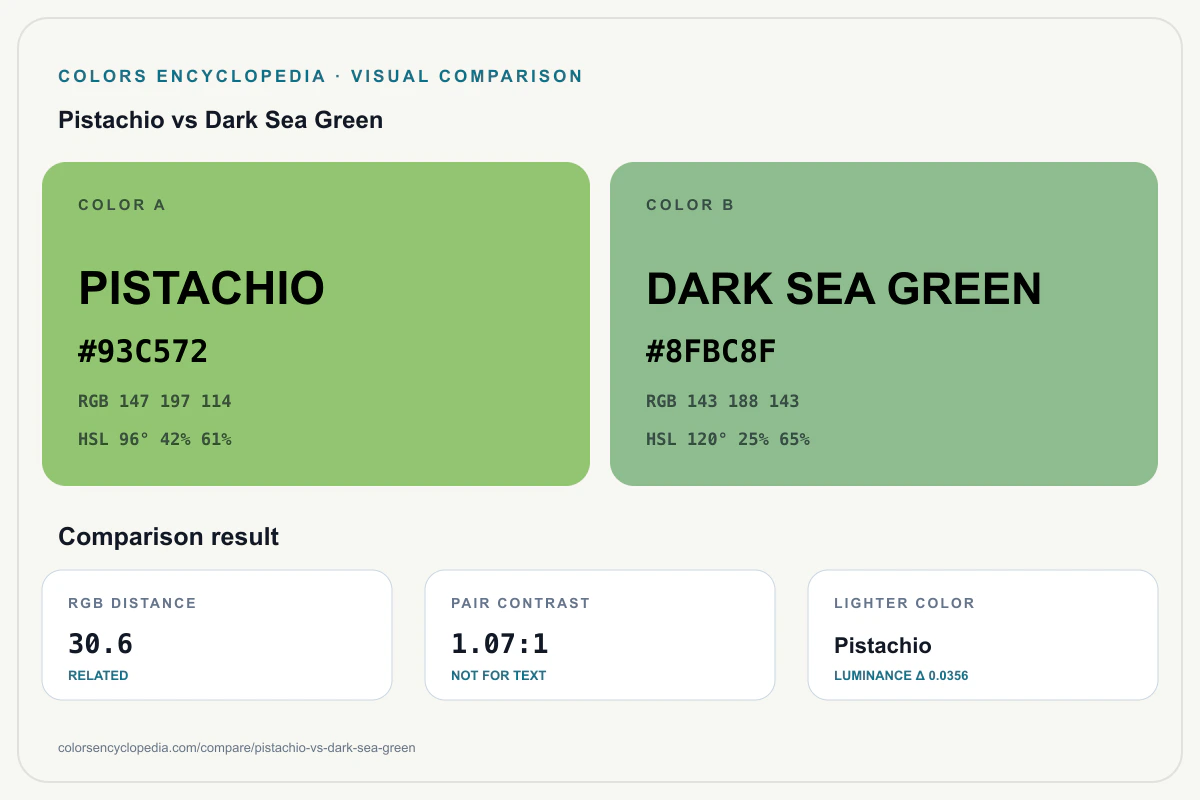Click the Pair Contrast value 1.07:1
This screenshot has height=800, width=1200.
point(500,644)
